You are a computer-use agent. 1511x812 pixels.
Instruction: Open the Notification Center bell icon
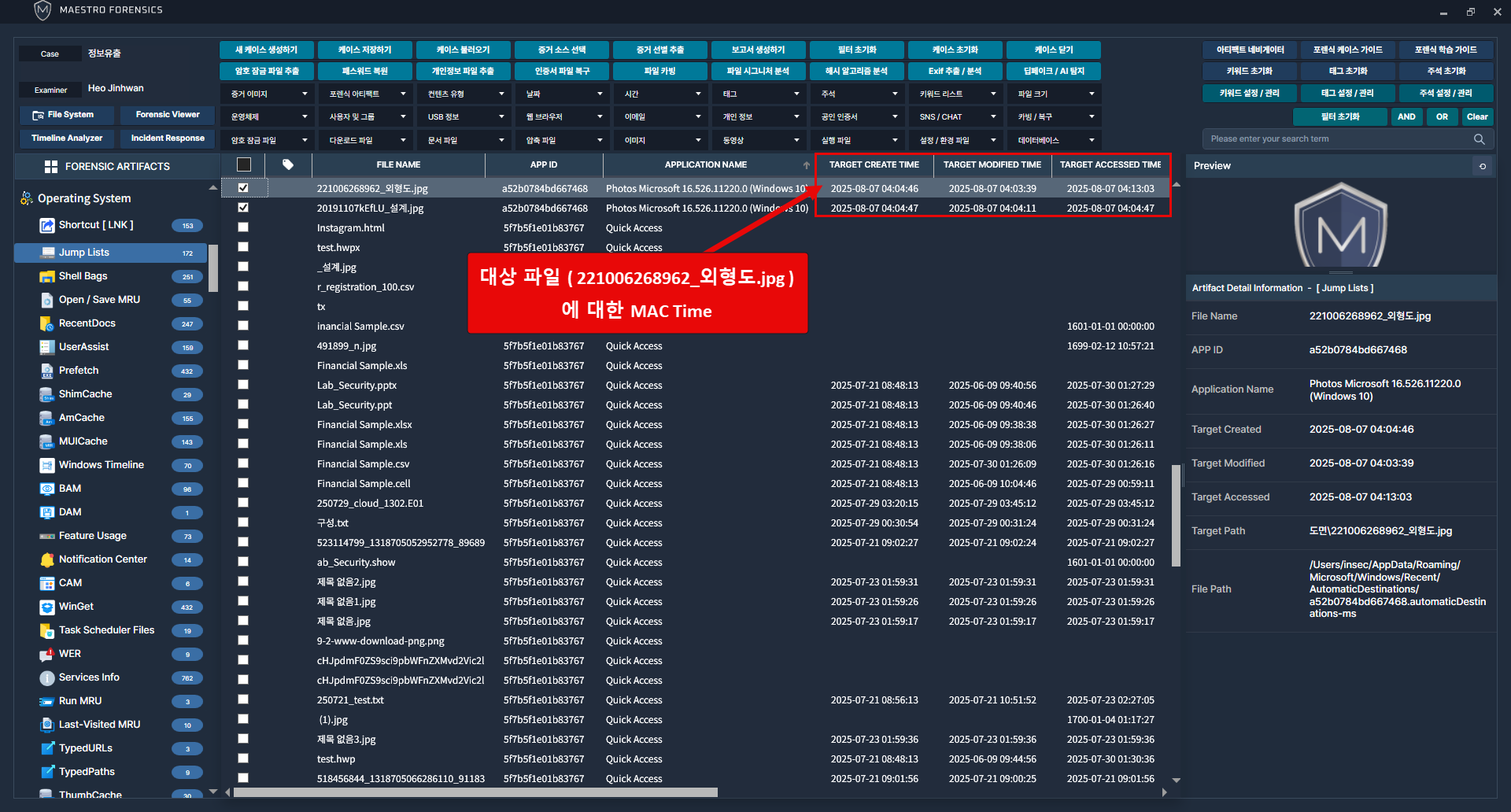[x=47, y=559]
